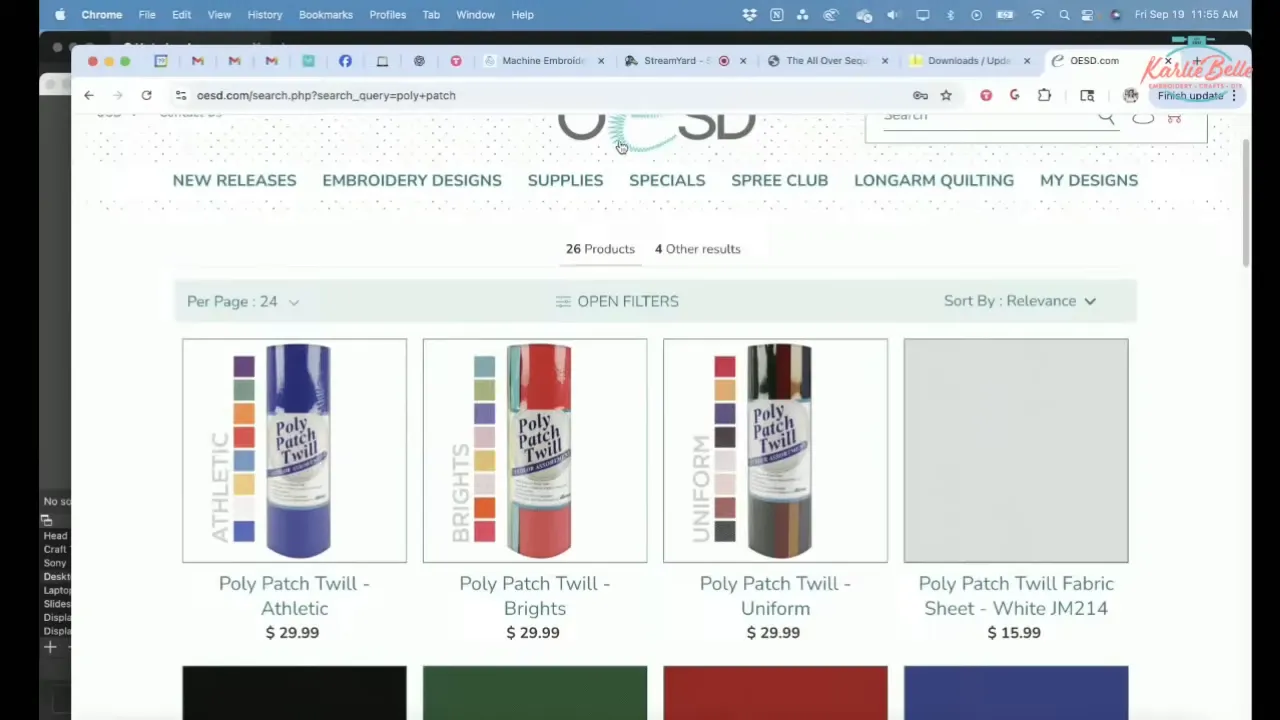Select the Poly Patch Twill Athletic thumbnail

tap(294, 450)
